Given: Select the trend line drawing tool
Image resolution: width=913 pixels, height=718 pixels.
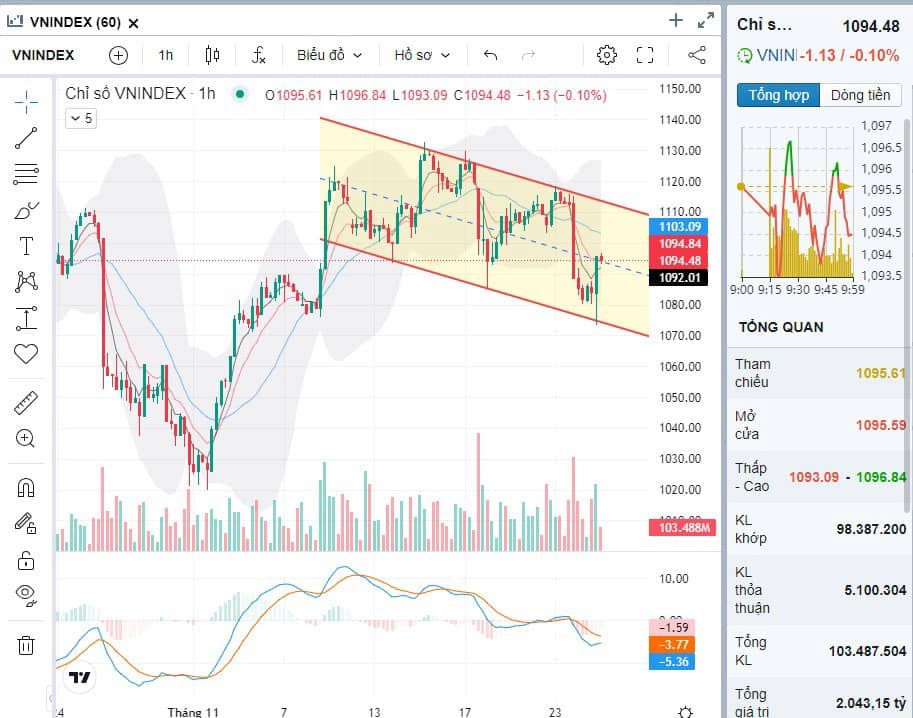Looking at the screenshot, I should pyautogui.click(x=26, y=138).
